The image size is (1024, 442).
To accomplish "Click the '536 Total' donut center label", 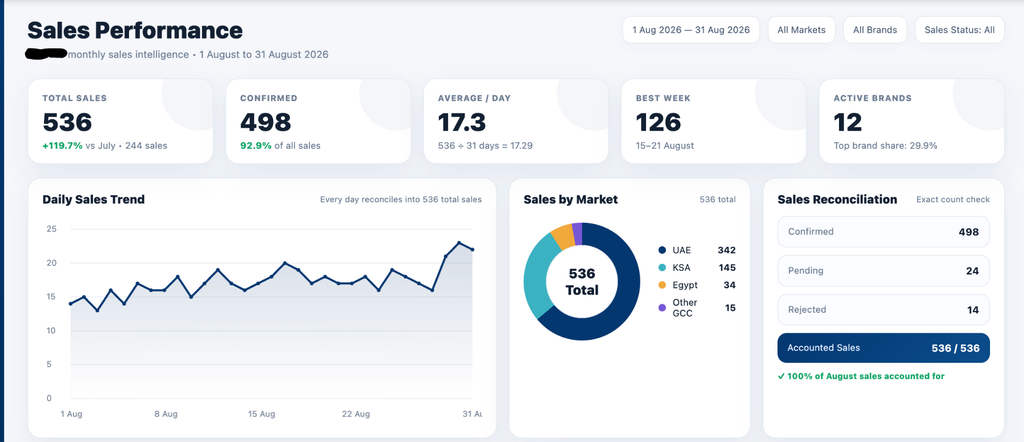I will pos(582,281).
